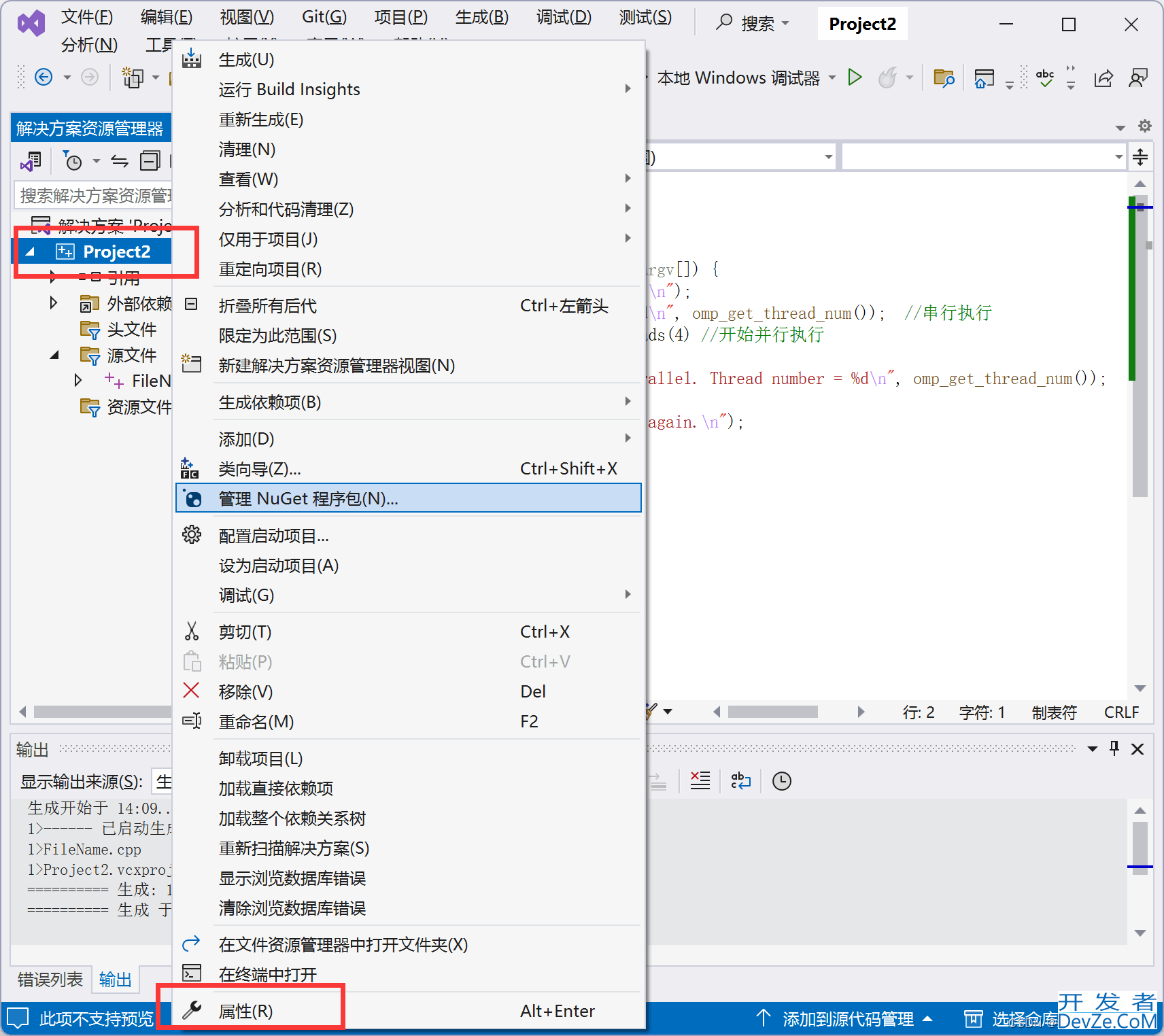Viewport: 1164px width, 1036px height.
Task: Switch to the 输出 tab
Action: click(x=115, y=979)
